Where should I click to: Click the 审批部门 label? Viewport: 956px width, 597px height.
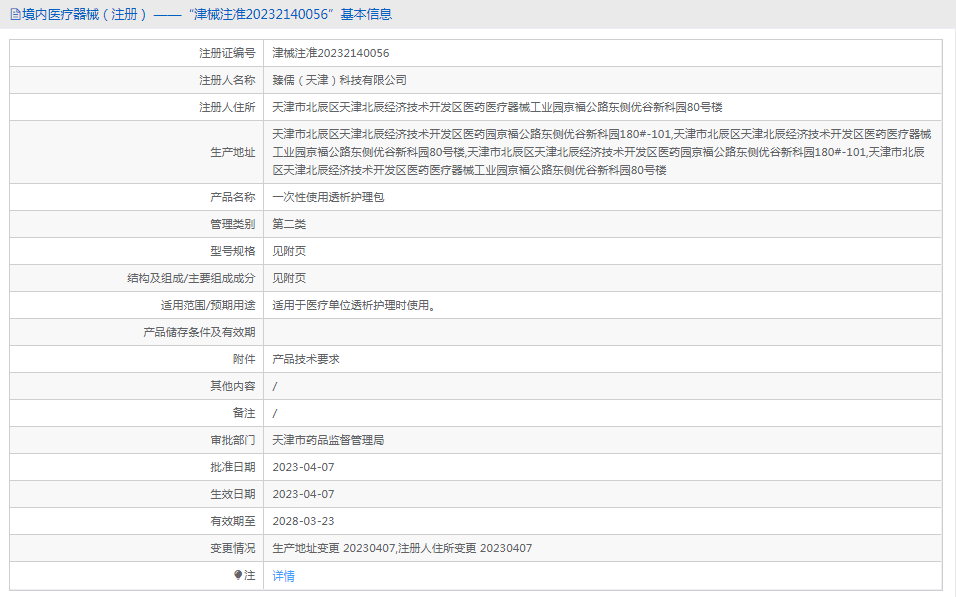coord(232,440)
